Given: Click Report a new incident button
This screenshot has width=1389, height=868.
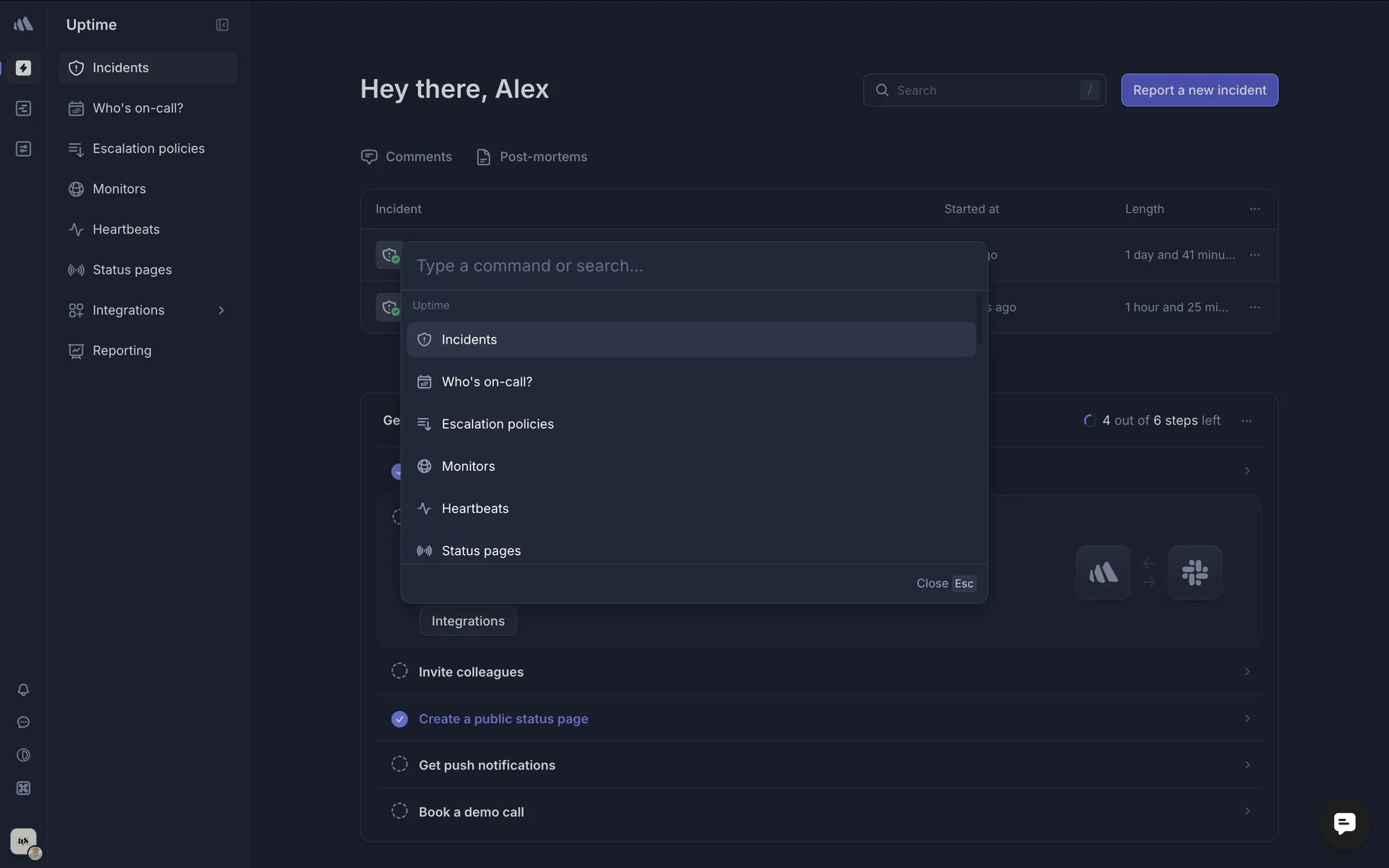Looking at the screenshot, I should (1199, 90).
